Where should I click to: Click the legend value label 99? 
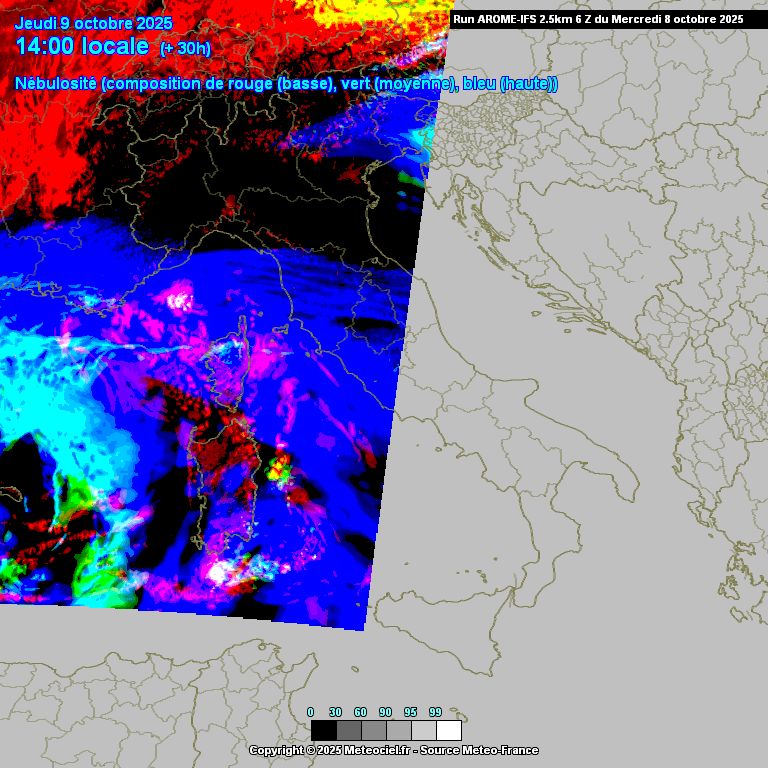coord(435,712)
